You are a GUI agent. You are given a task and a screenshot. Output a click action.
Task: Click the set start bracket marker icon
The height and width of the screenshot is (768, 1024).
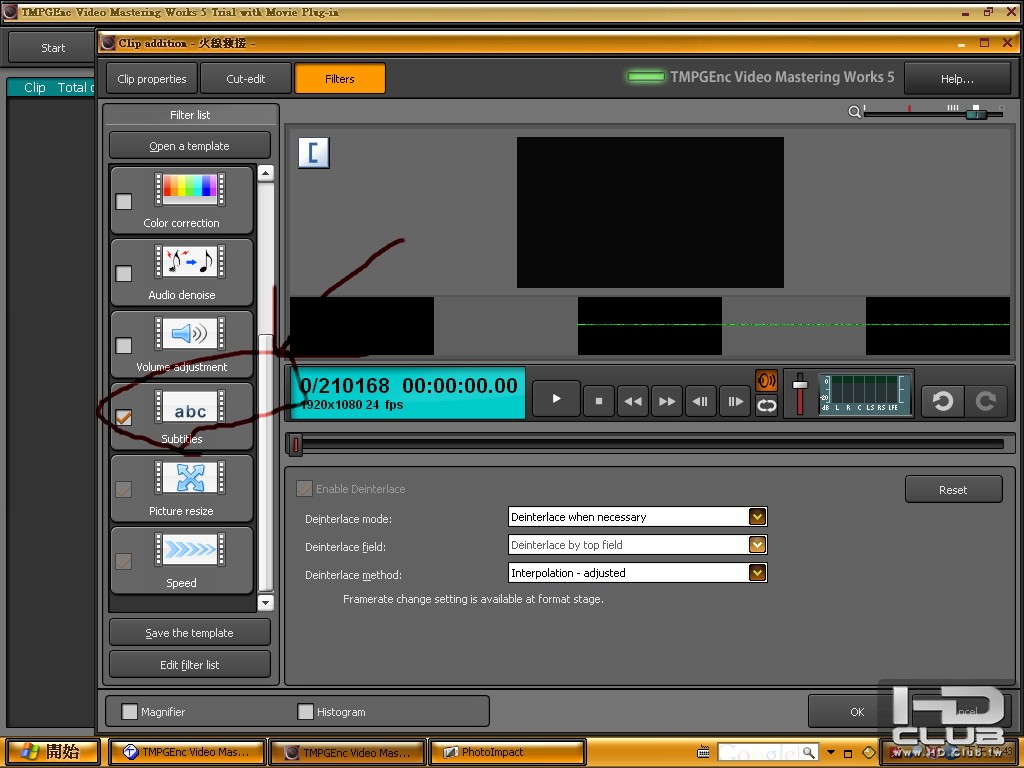[313, 153]
